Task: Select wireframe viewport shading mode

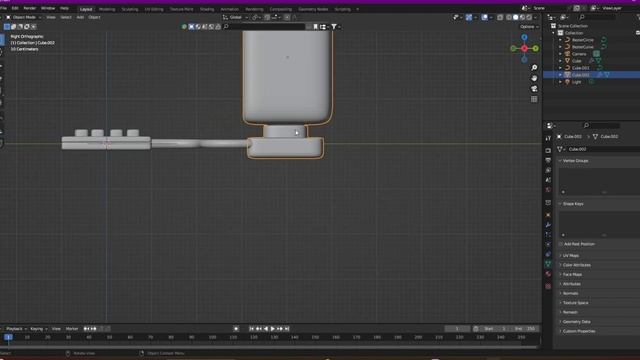Action: (x=509, y=17)
